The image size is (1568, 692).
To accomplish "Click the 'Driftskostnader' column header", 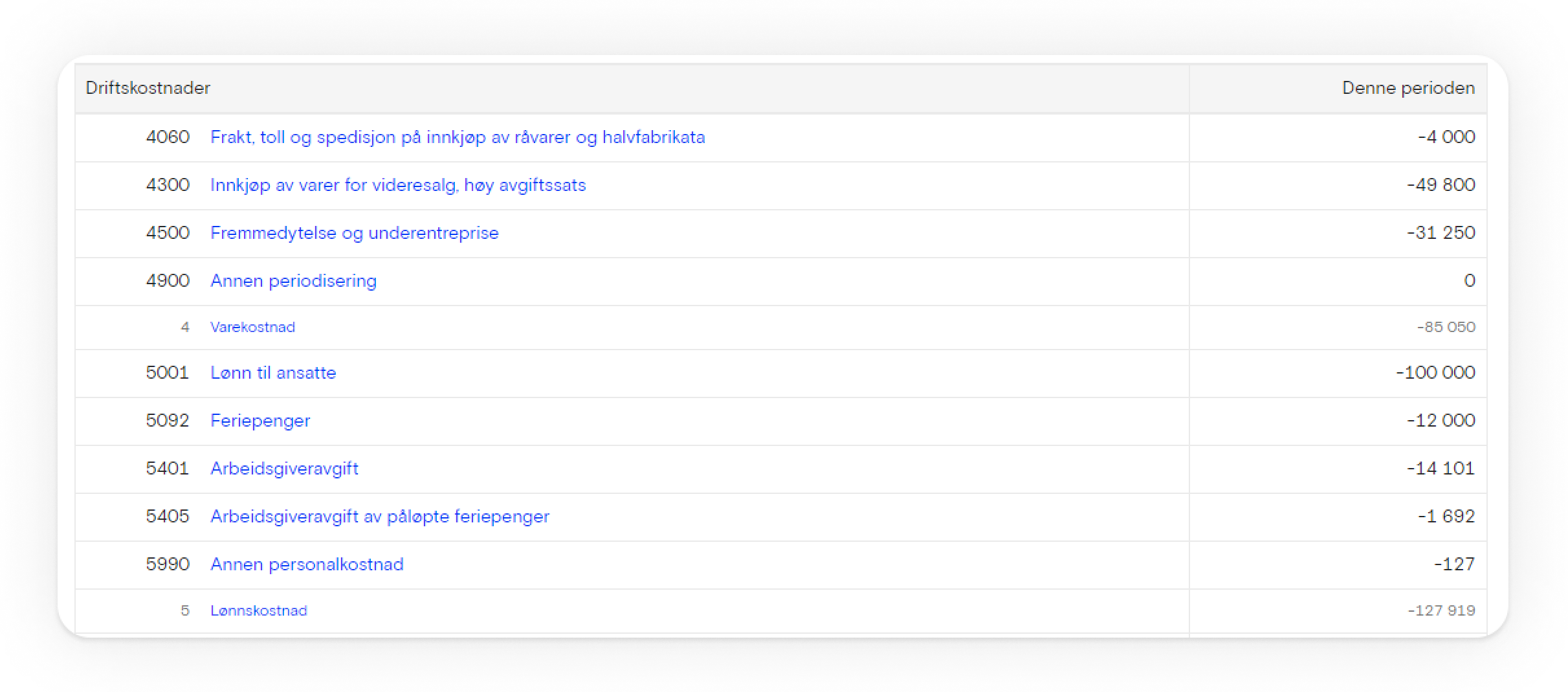I will pyautogui.click(x=148, y=88).
